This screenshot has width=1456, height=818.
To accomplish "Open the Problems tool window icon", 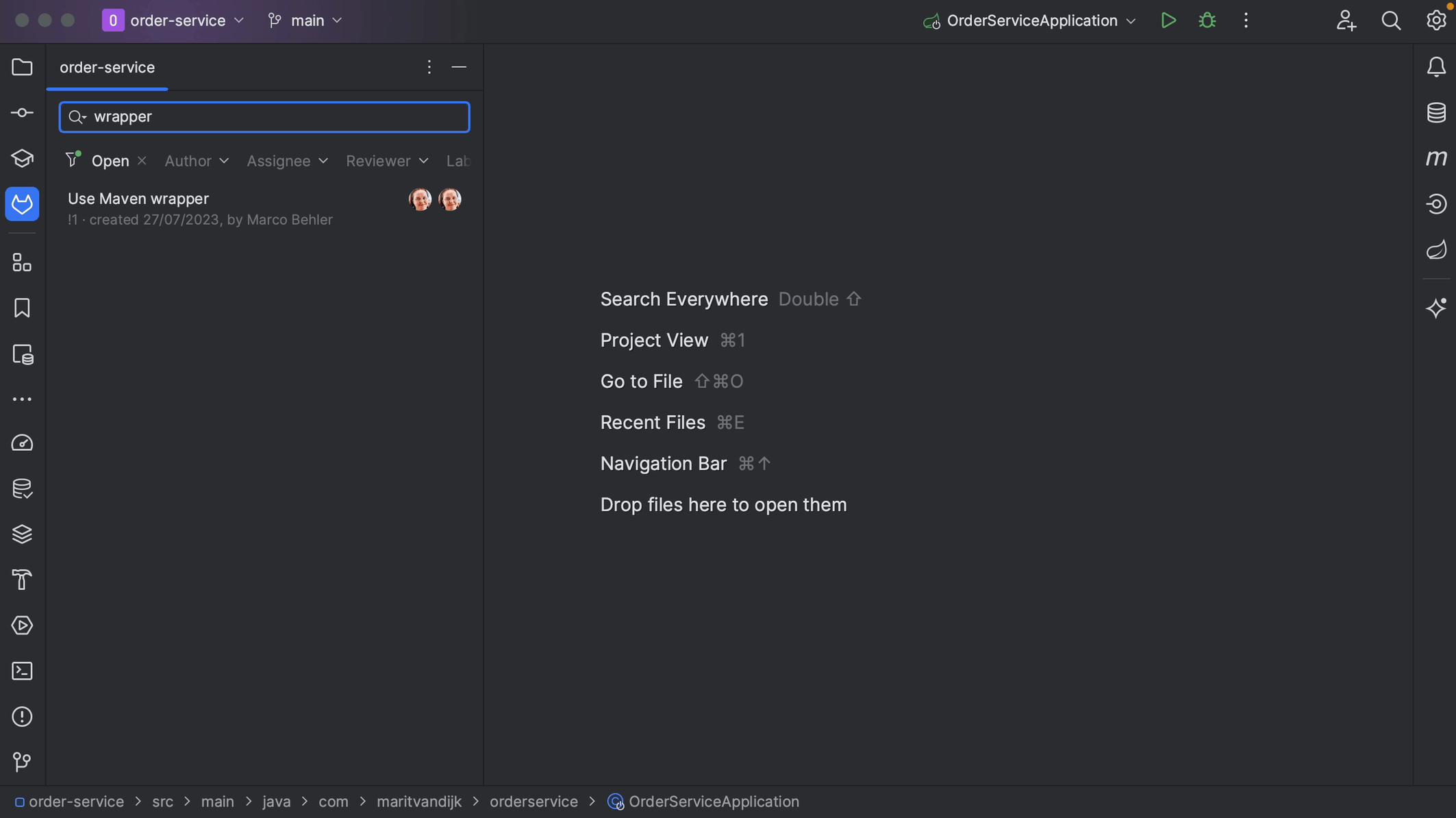I will pyautogui.click(x=22, y=717).
